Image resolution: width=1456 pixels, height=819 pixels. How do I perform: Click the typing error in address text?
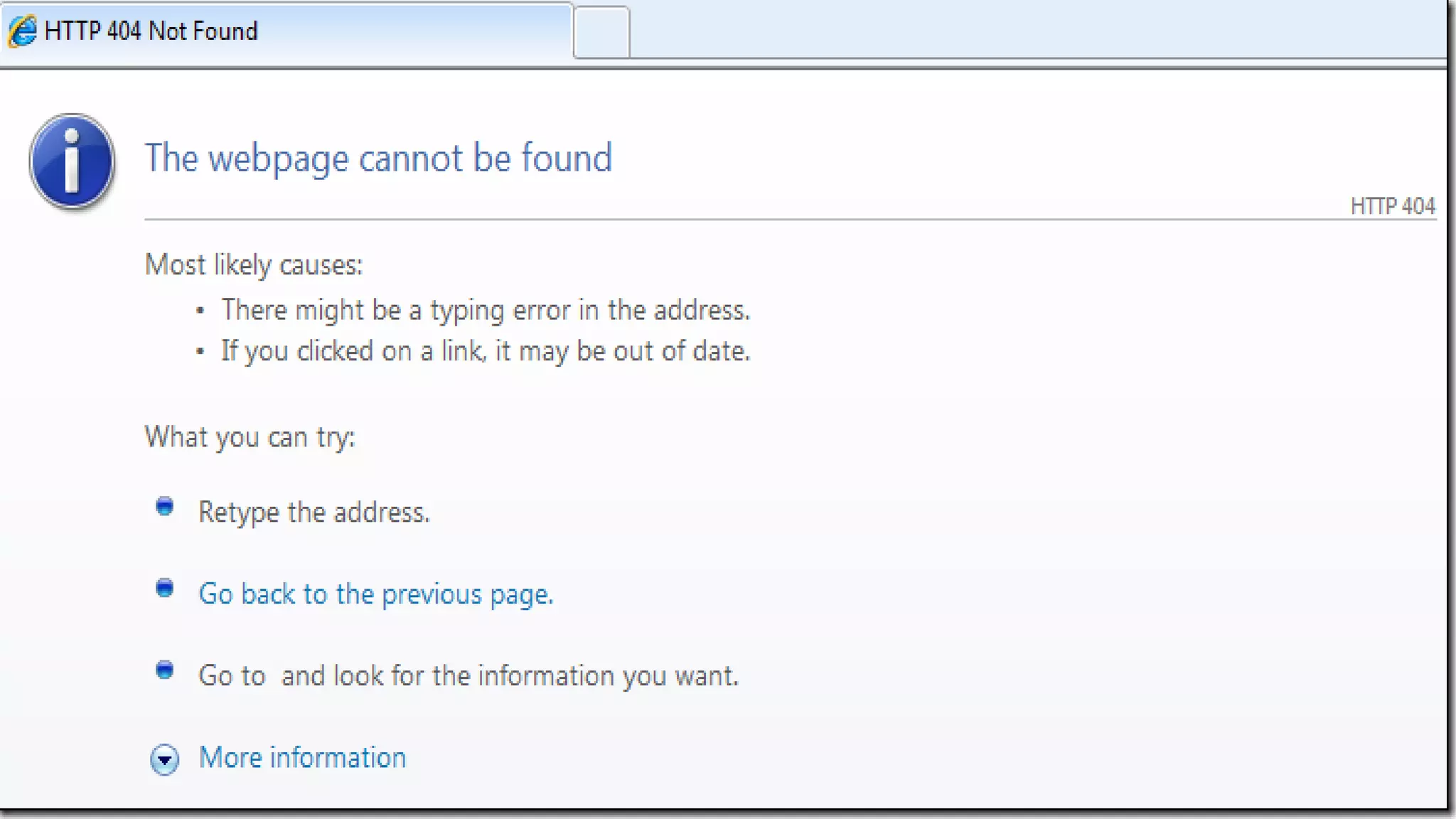486,311
